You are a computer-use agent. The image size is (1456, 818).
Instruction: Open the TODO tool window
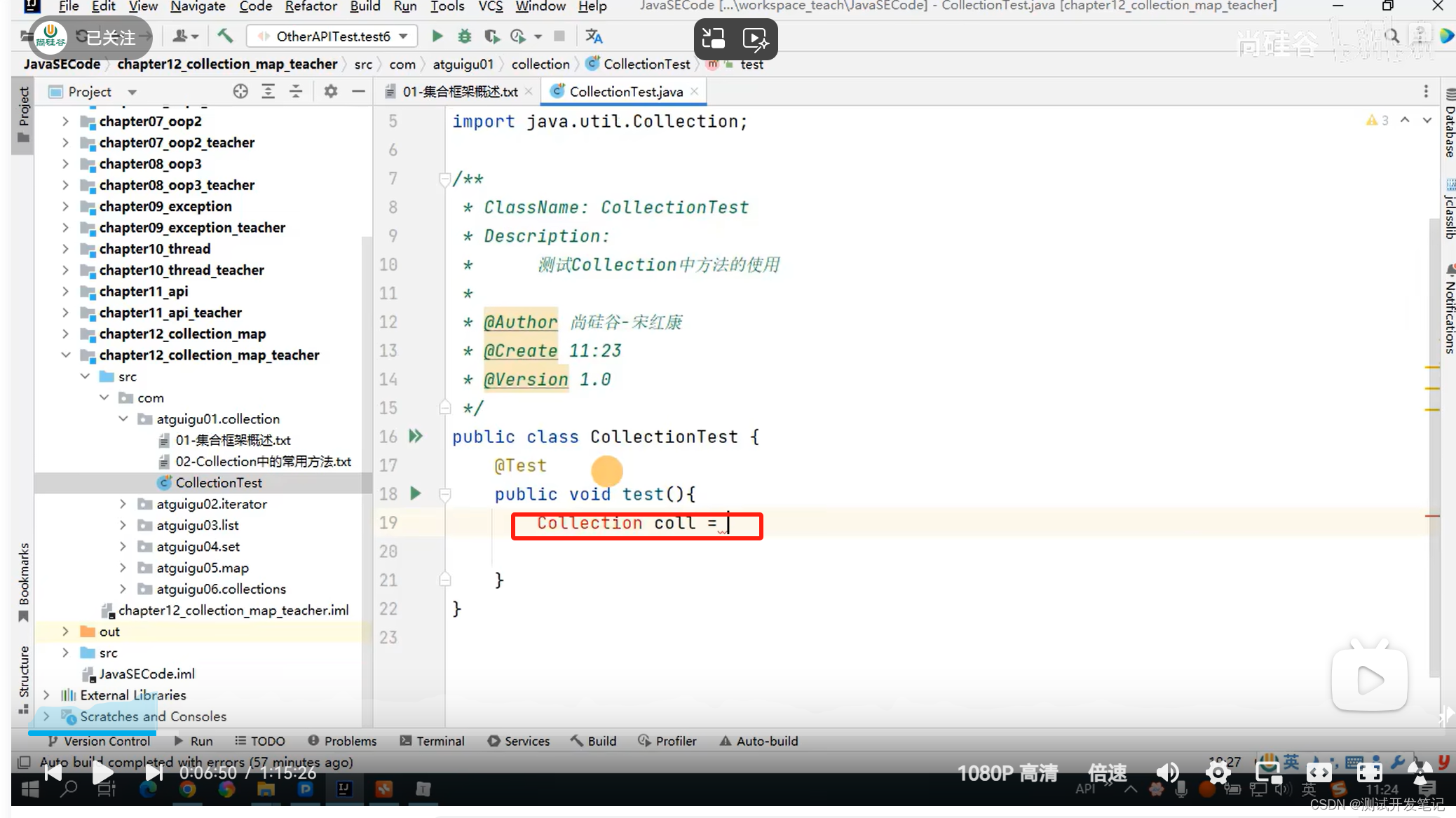(x=260, y=741)
